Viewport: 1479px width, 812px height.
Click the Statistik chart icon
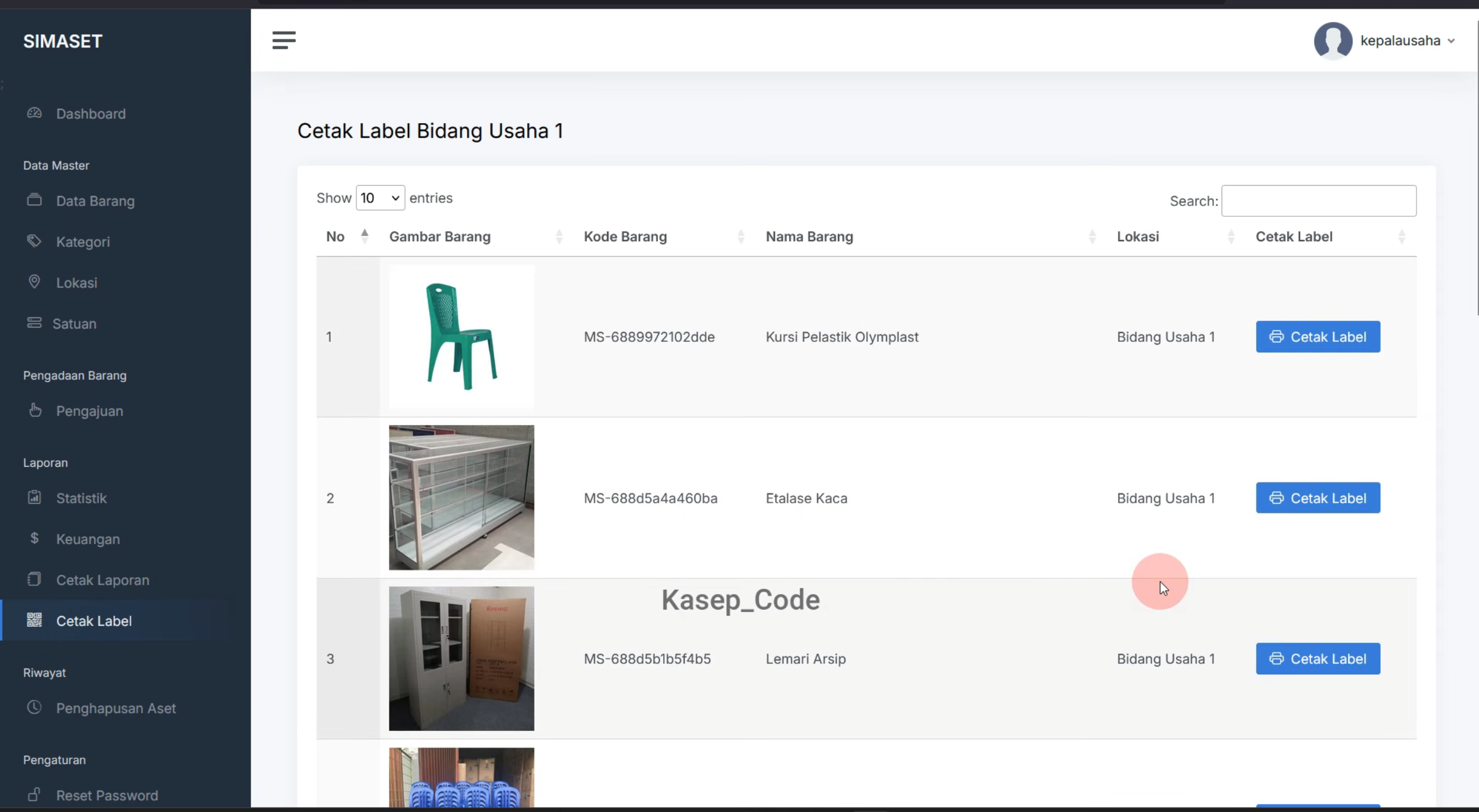click(34, 497)
